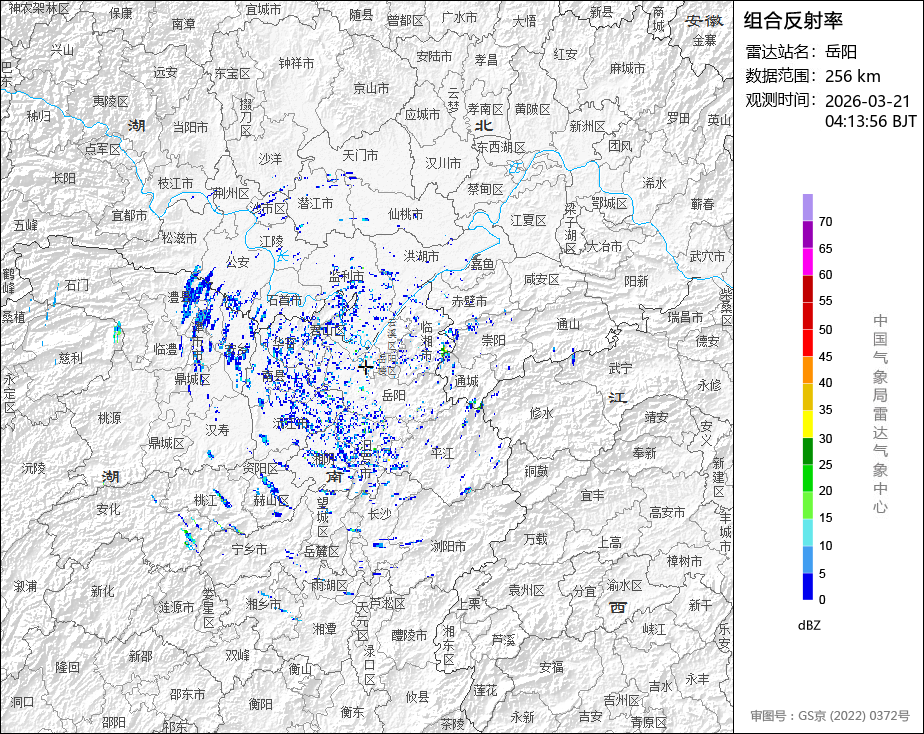Click the 江夏区 map label

[x=528, y=220]
